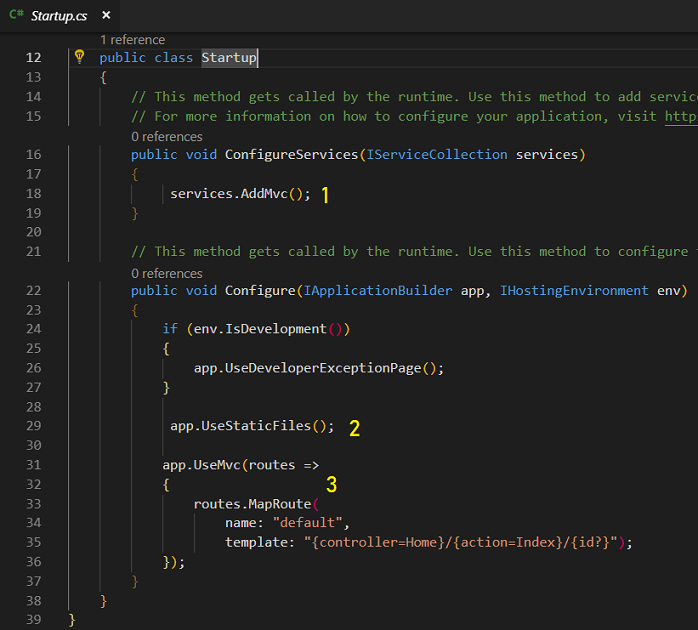Click line number 22 in gutter
The height and width of the screenshot is (630, 698).
(33, 291)
